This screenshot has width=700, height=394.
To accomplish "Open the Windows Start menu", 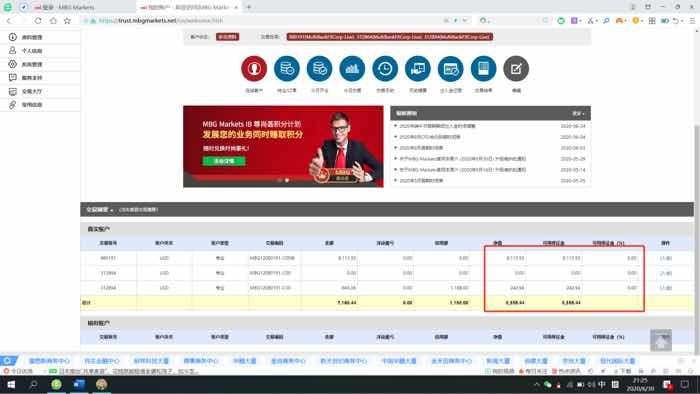I will point(11,384).
